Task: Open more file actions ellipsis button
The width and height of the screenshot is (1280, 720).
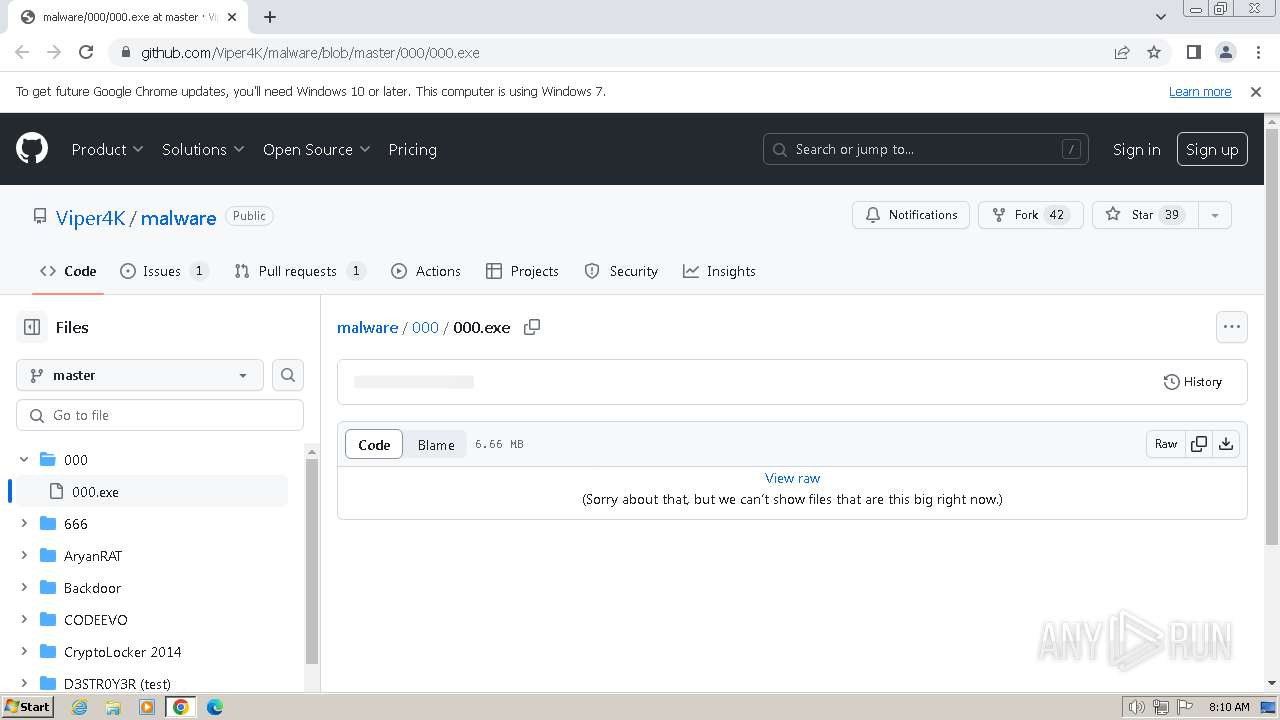Action: tap(1232, 327)
